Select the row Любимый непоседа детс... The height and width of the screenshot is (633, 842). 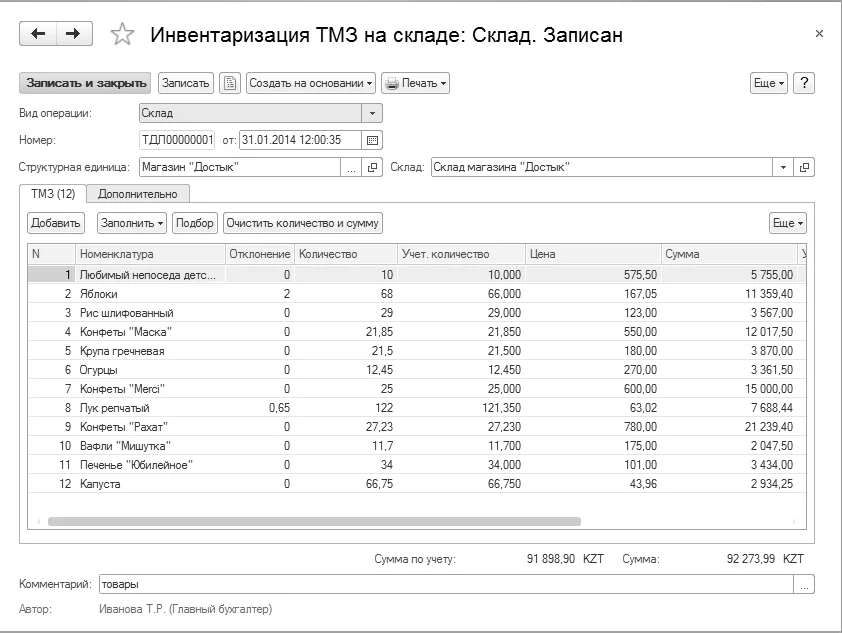417,275
